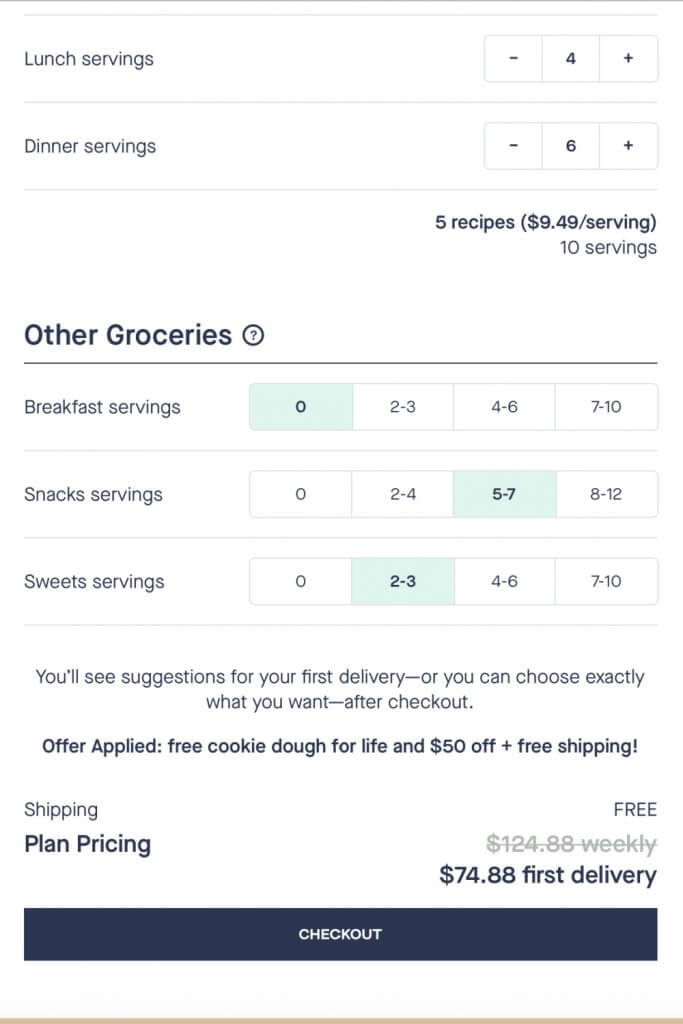This screenshot has height=1024, width=683.
Task: Choose 2-4 Snacks servings
Action: click(403, 494)
